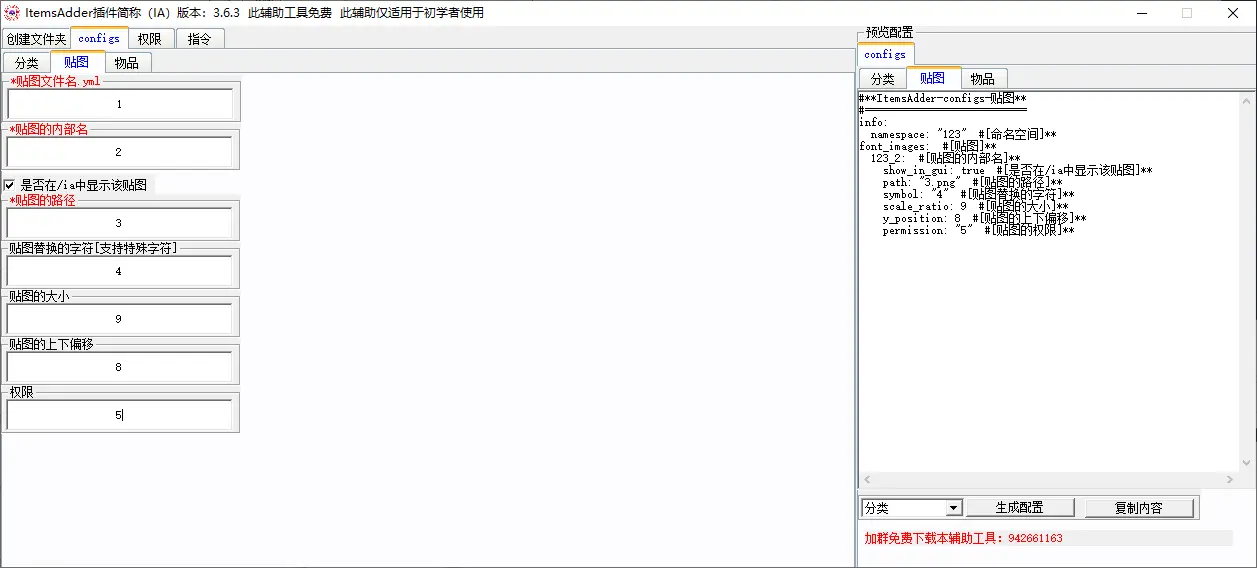Screen dimensions: 1257x568
Task: Focus the 贴图的路径 input field
Action: [120, 223]
